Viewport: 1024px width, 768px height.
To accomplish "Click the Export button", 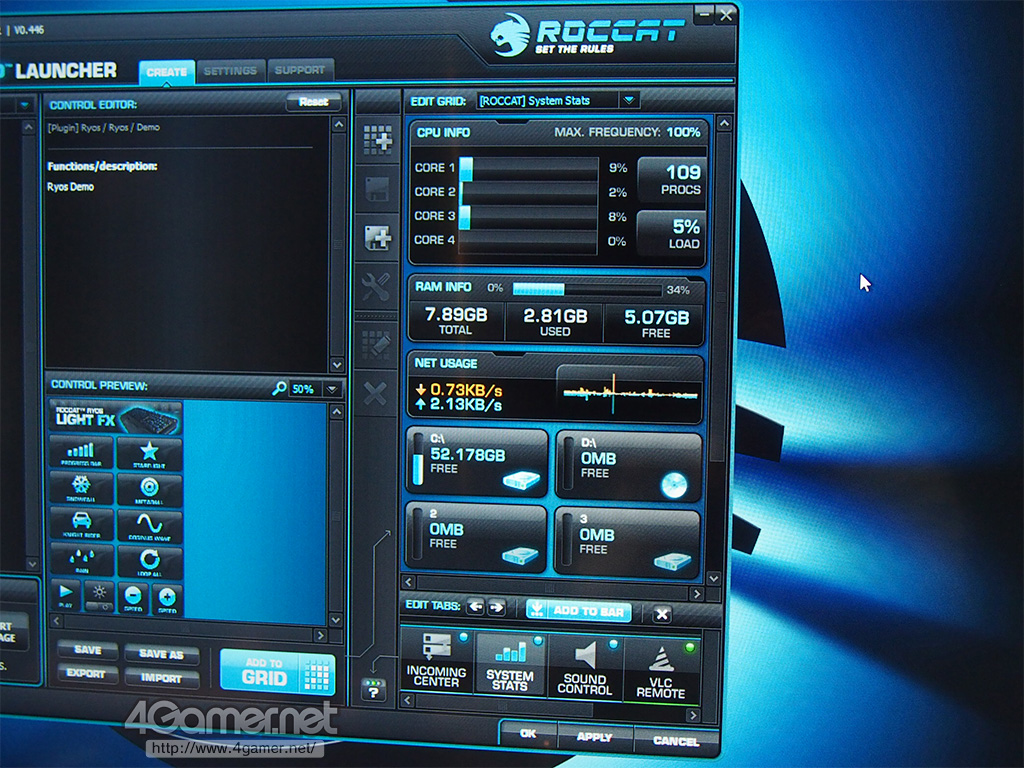I will tap(86, 673).
